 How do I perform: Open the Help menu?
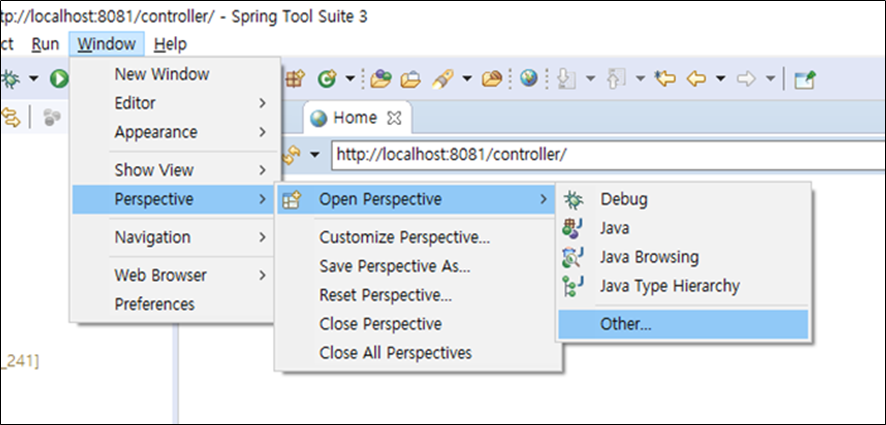click(170, 44)
